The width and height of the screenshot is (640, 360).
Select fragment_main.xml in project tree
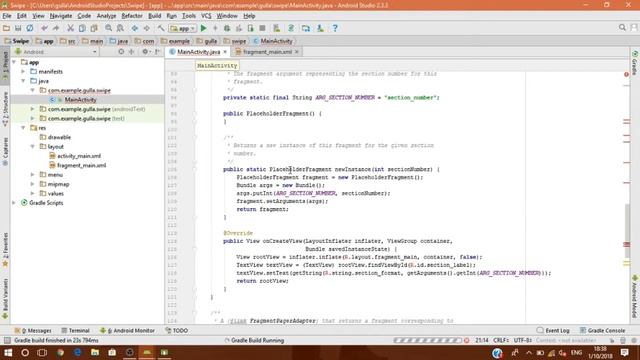[x=82, y=165]
